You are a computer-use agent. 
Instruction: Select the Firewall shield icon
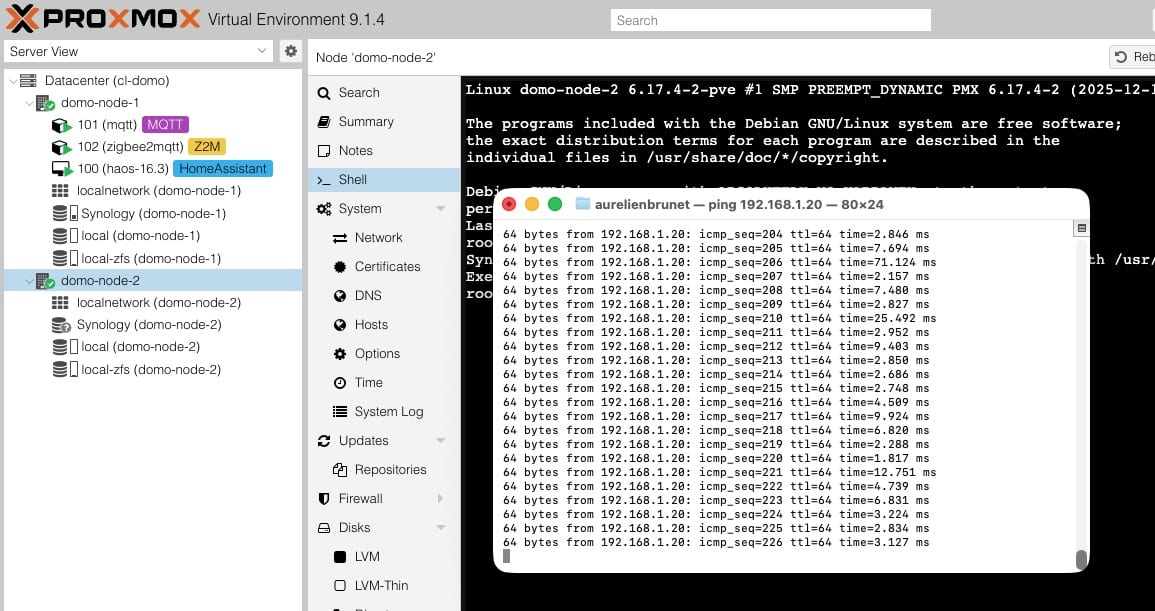pyautogui.click(x=323, y=499)
